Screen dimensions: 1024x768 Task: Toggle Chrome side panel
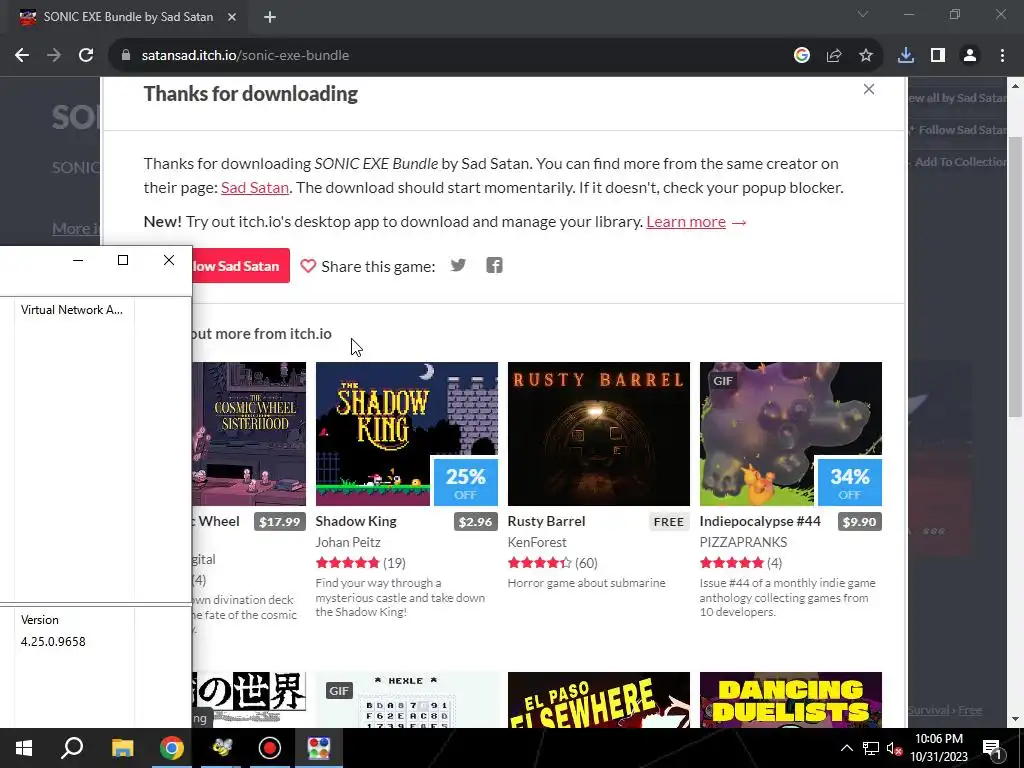[938, 56]
